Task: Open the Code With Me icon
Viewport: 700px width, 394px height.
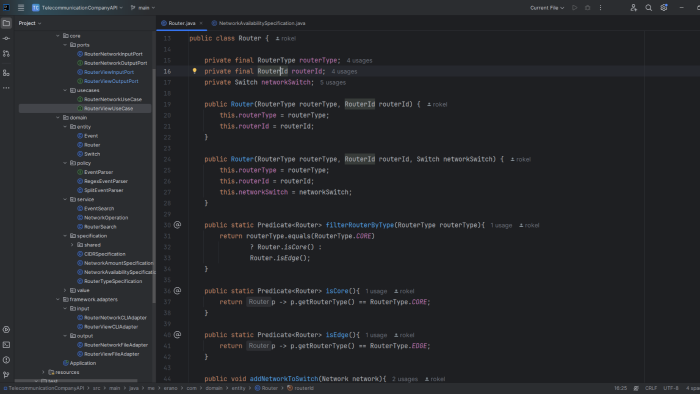Action: click(x=633, y=8)
